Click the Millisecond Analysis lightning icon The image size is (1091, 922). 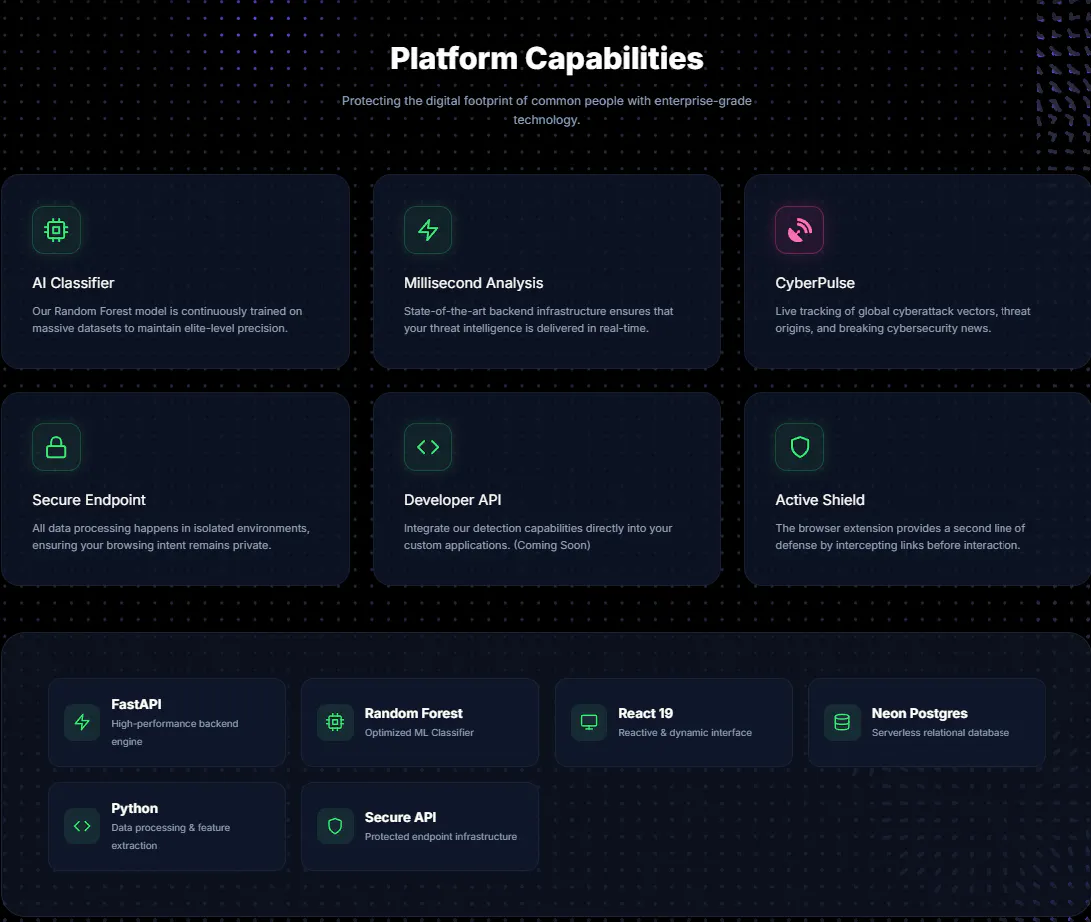(428, 230)
